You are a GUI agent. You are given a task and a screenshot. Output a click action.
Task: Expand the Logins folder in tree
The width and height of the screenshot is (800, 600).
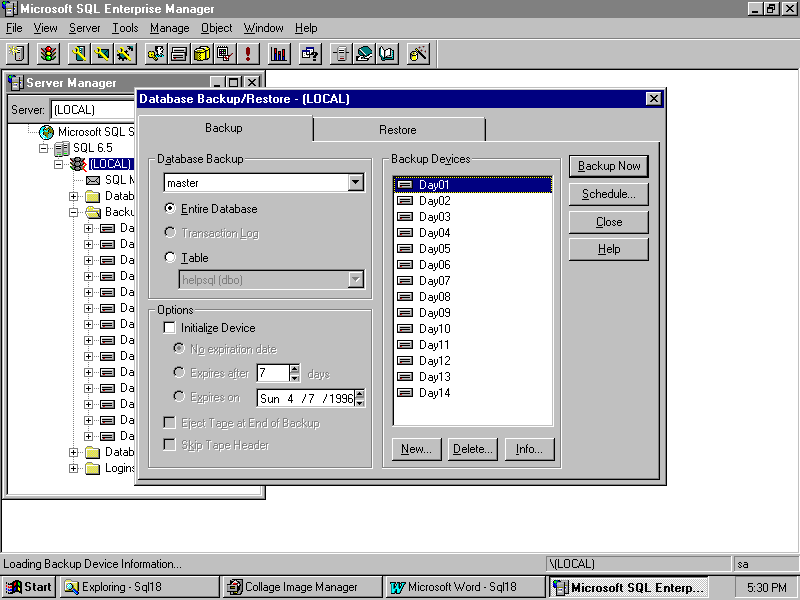[x=73, y=468]
